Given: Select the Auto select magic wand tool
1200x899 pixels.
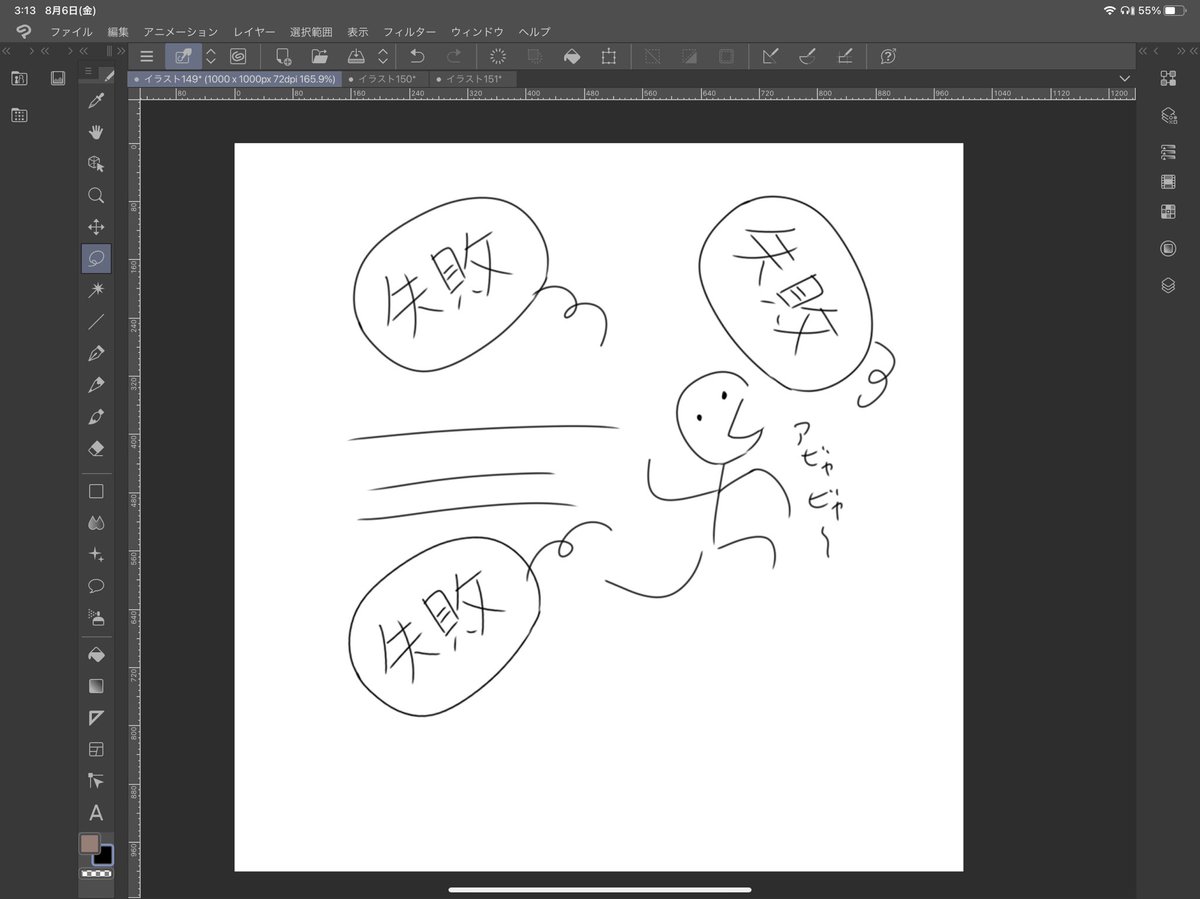Looking at the screenshot, I should (96, 290).
